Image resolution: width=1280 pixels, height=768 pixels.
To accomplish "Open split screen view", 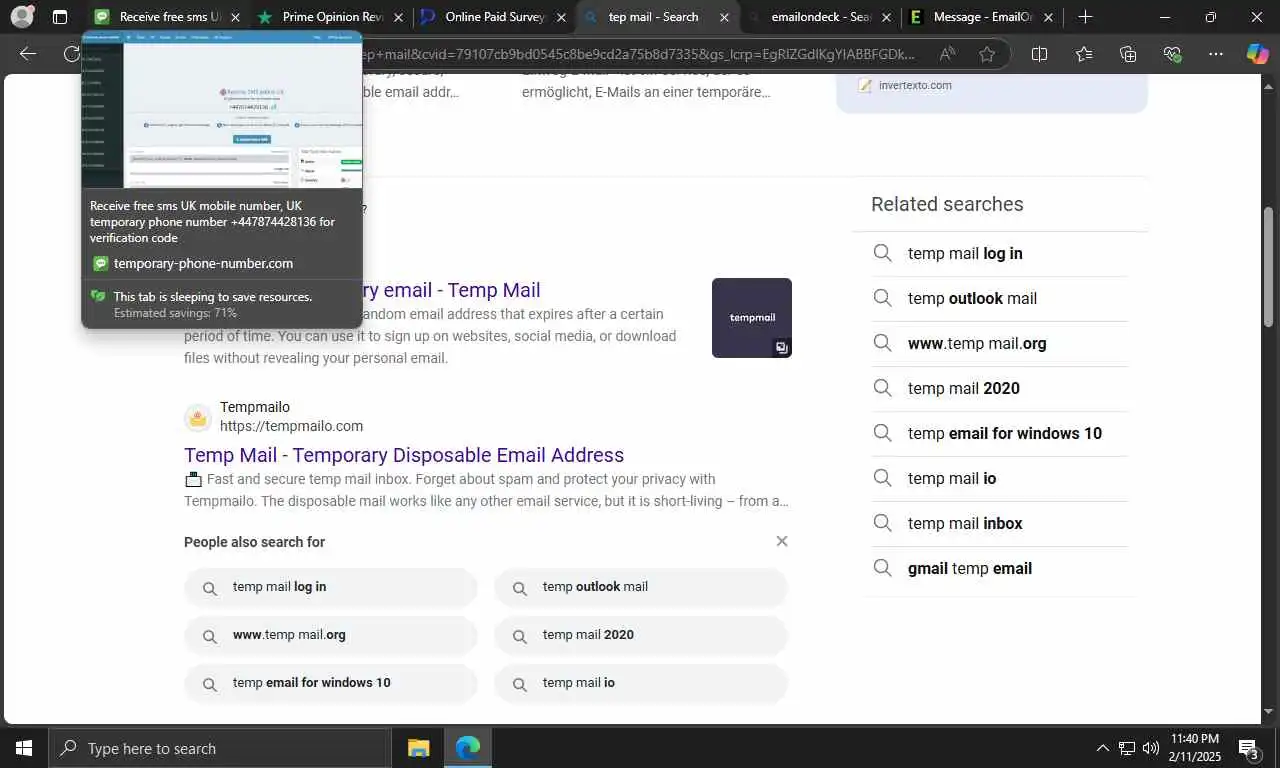I will pos(1039,54).
